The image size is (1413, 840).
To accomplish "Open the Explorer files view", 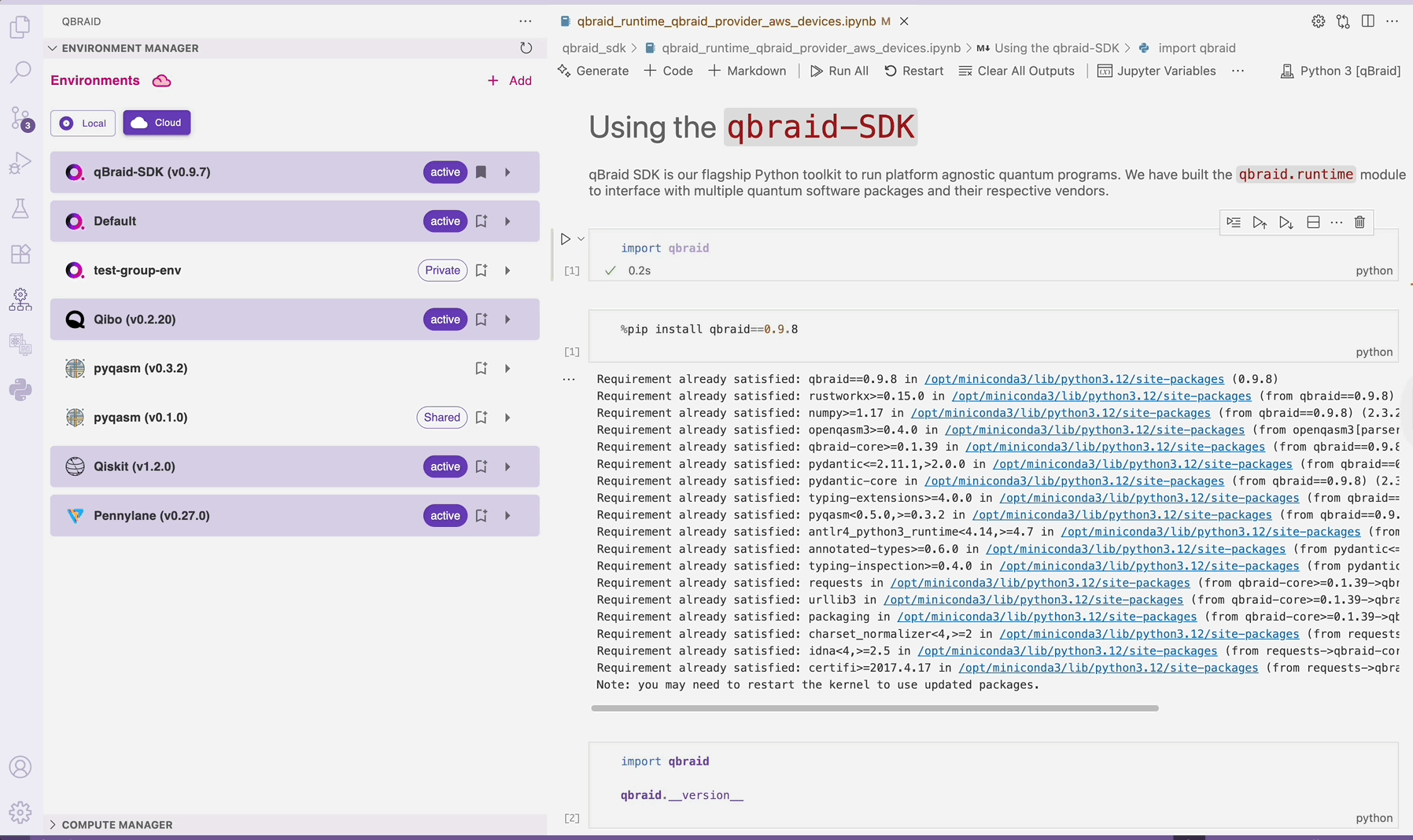I will pos(20,28).
